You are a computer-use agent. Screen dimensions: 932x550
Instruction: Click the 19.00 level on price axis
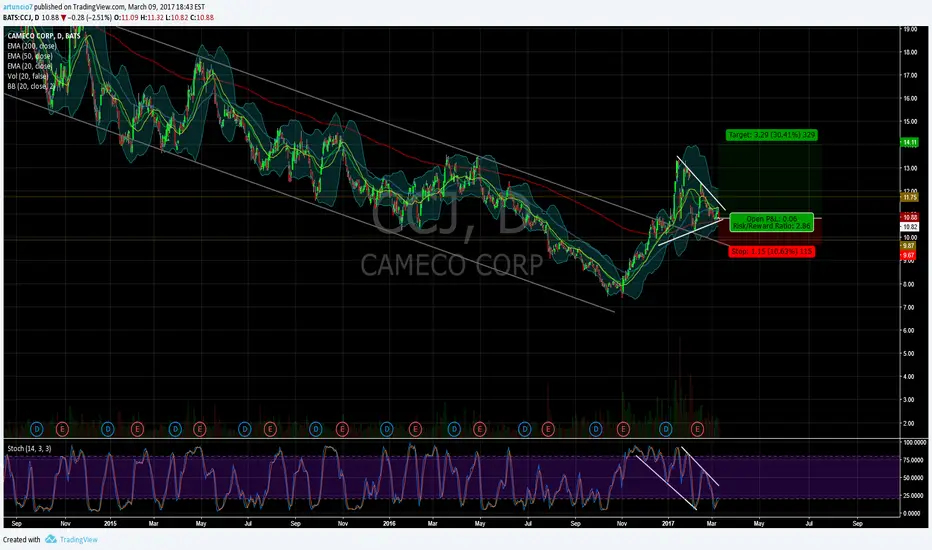click(x=909, y=29)
